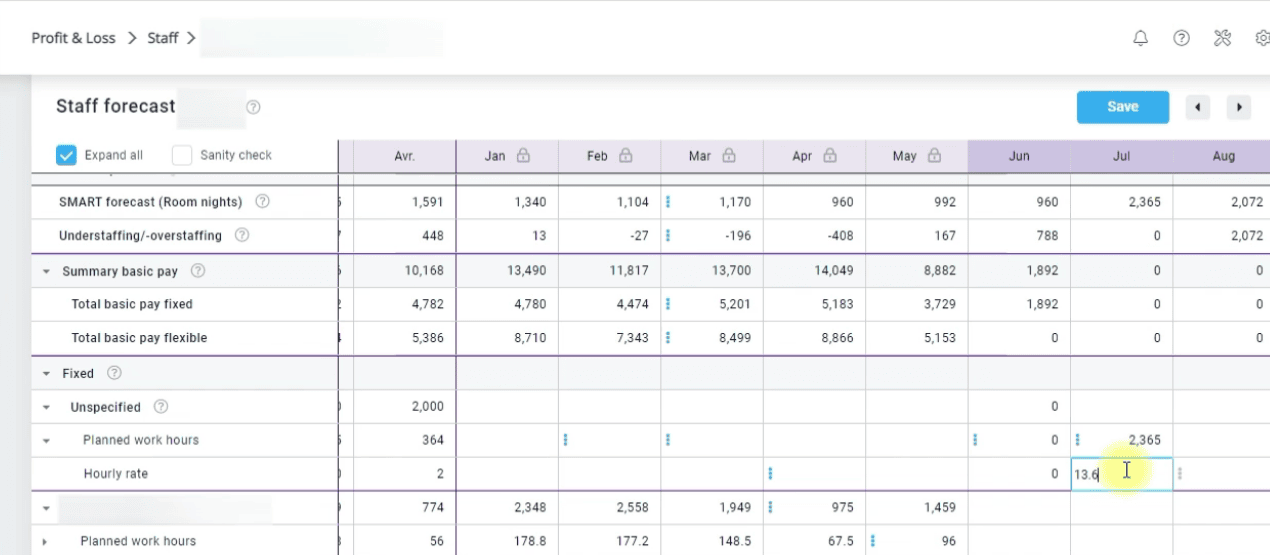Viewport: 1270px width, 555px height.
Task: Click the lock icon on May column
Action: click(x=933, y=156)
